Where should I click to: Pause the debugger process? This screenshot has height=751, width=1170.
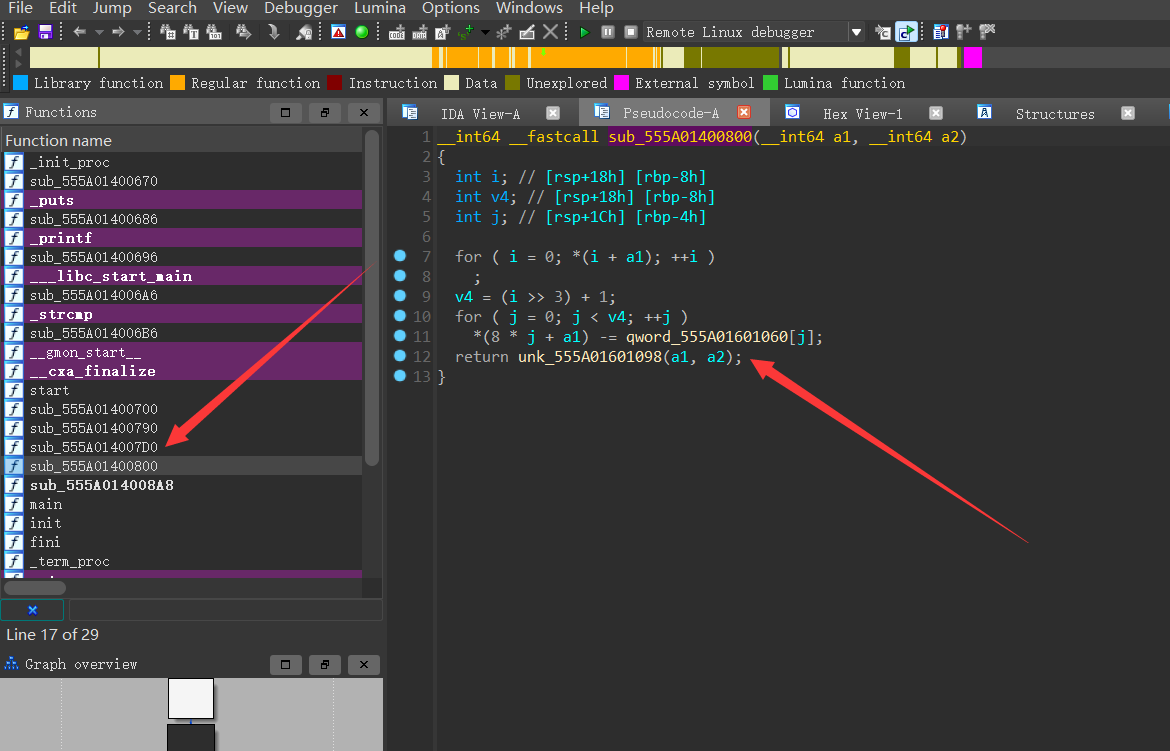pyautogui.click(x=608, y=32)
